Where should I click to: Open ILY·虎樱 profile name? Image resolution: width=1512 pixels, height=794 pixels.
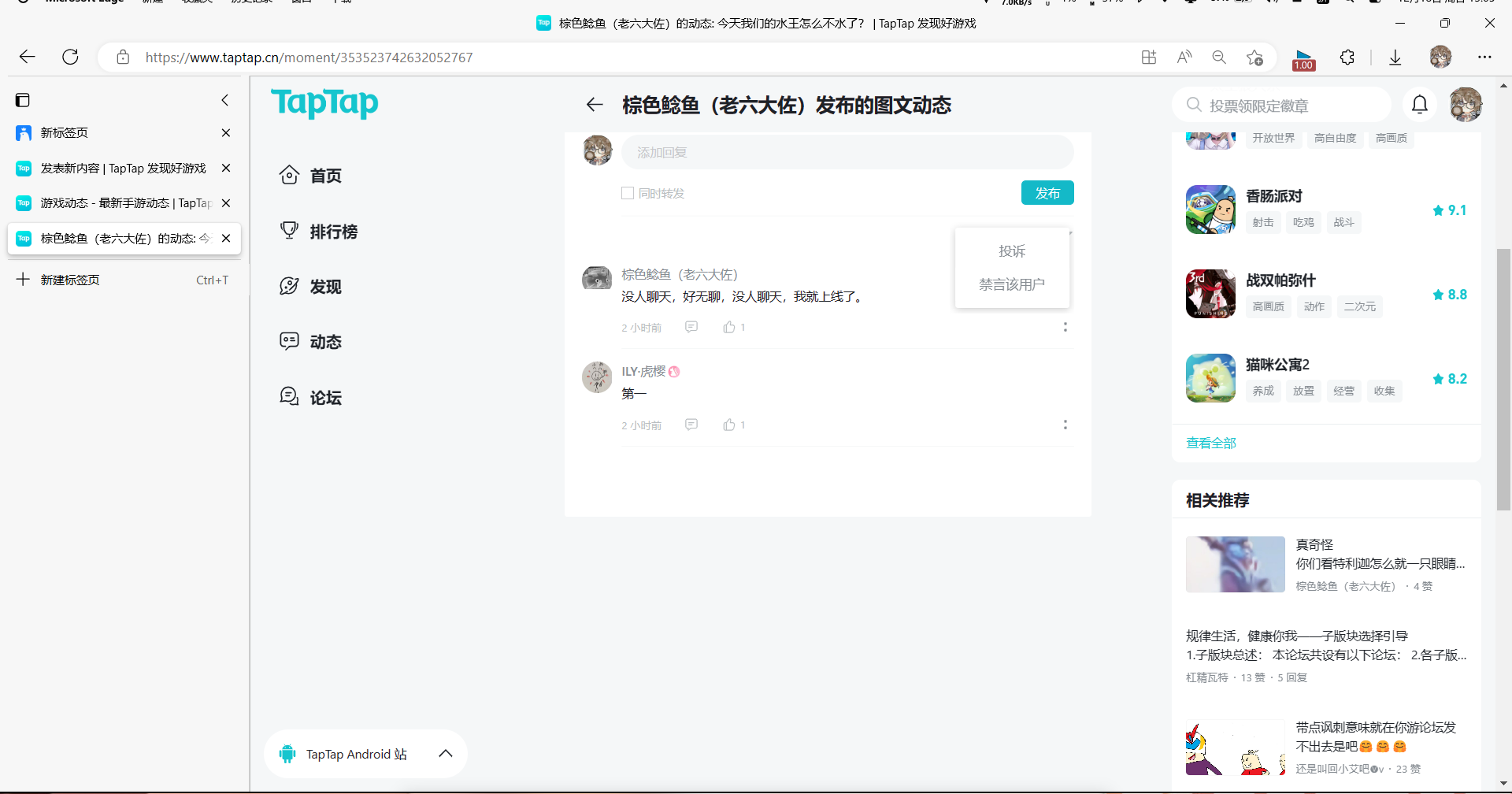point(644,372)
